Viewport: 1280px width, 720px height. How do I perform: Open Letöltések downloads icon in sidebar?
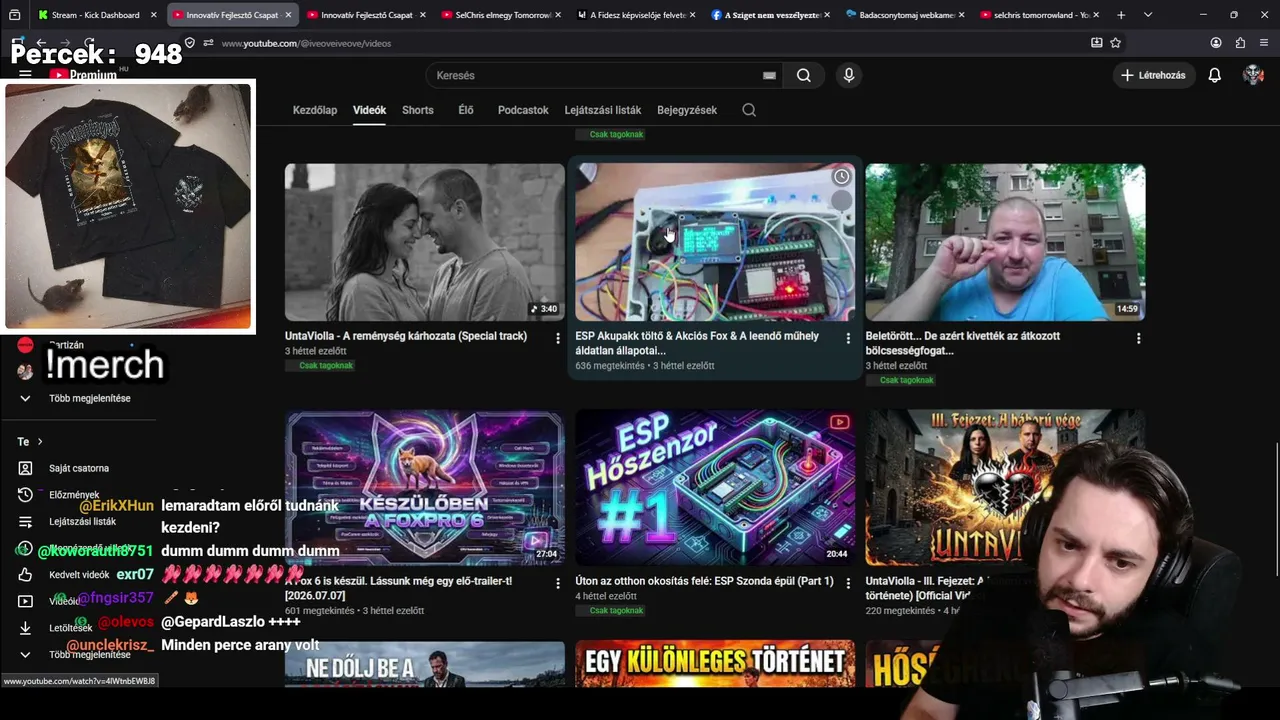(26, 628)
